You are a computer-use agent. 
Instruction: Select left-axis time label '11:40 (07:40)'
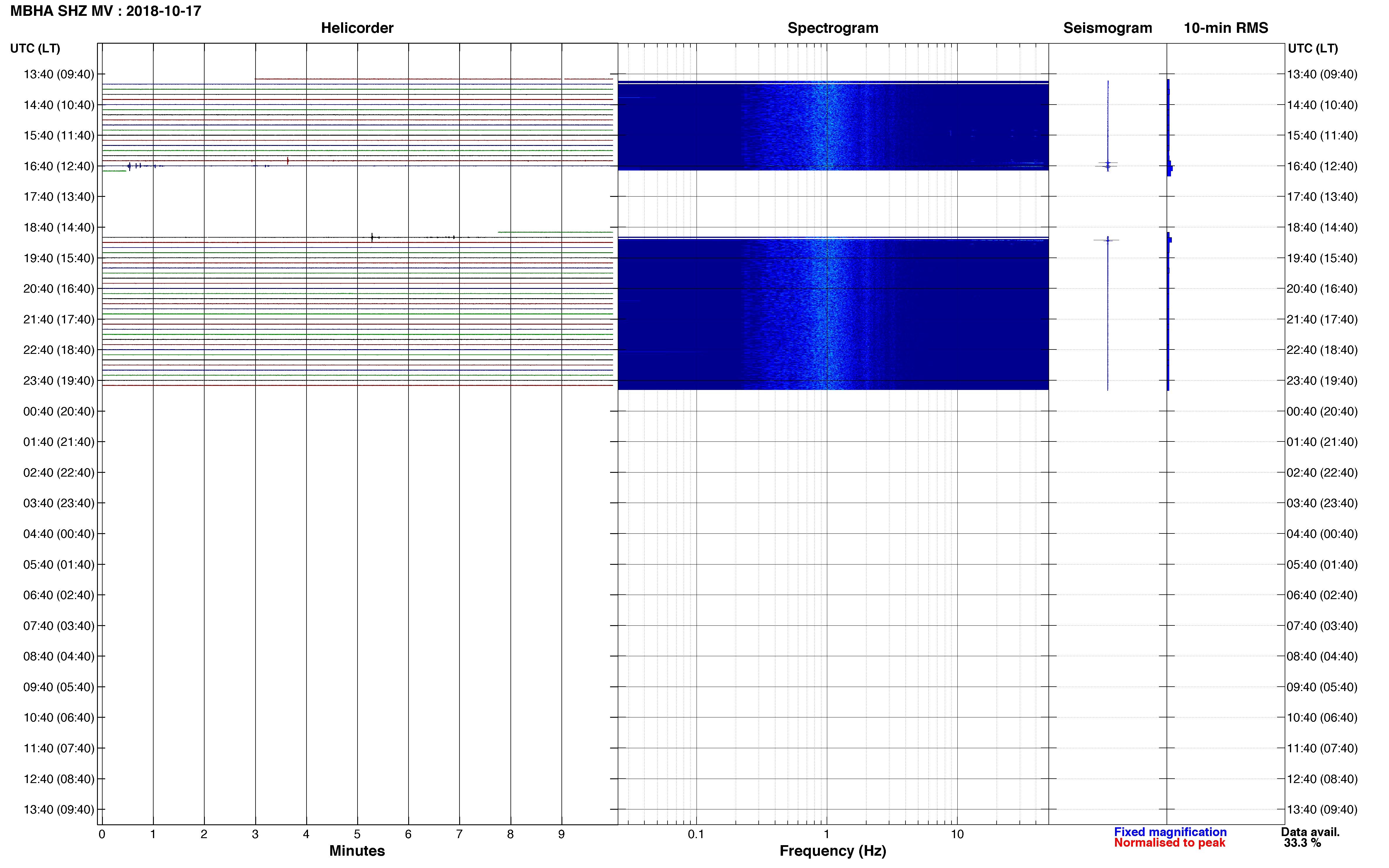(59, 748)
